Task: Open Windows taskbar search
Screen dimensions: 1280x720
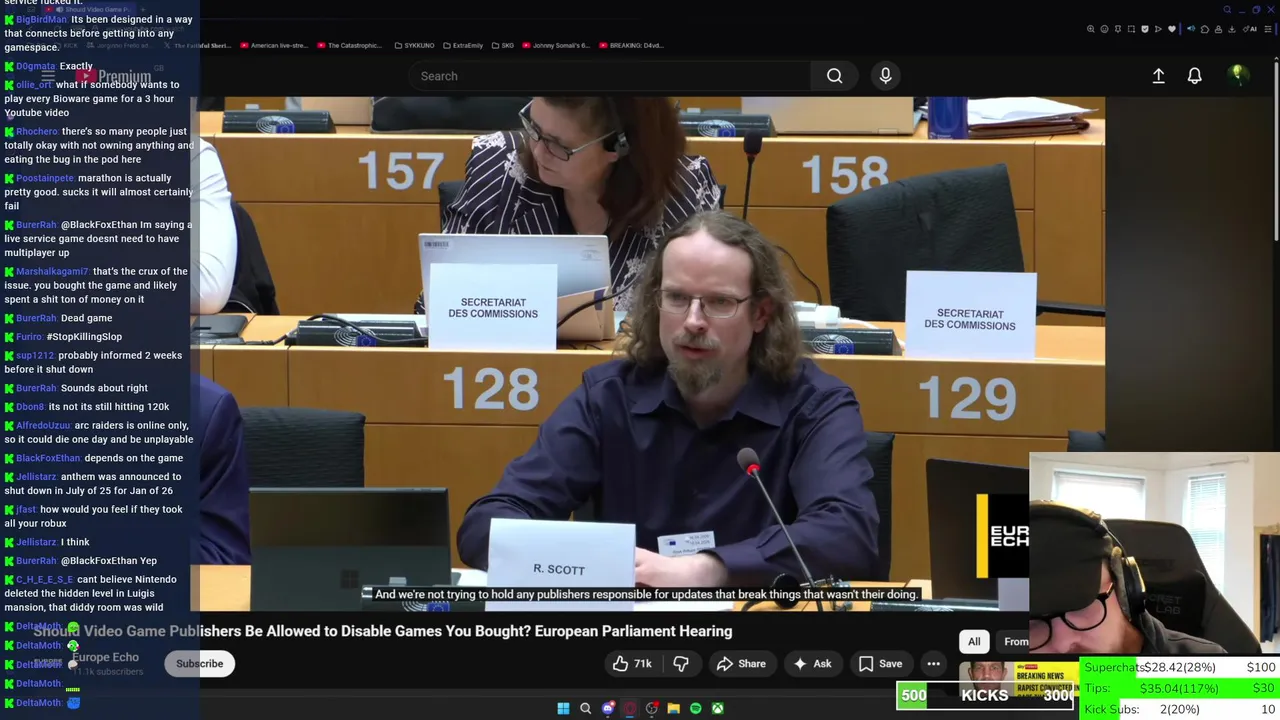Action: 585,708
